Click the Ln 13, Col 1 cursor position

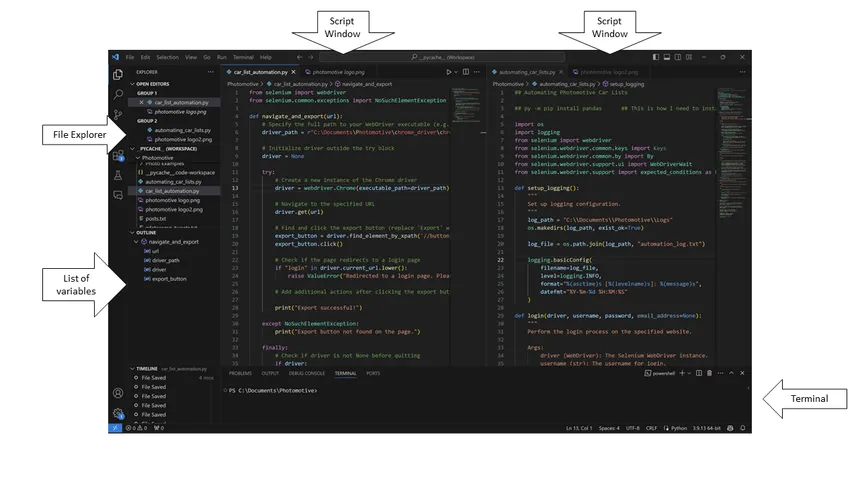coord(579,428)
